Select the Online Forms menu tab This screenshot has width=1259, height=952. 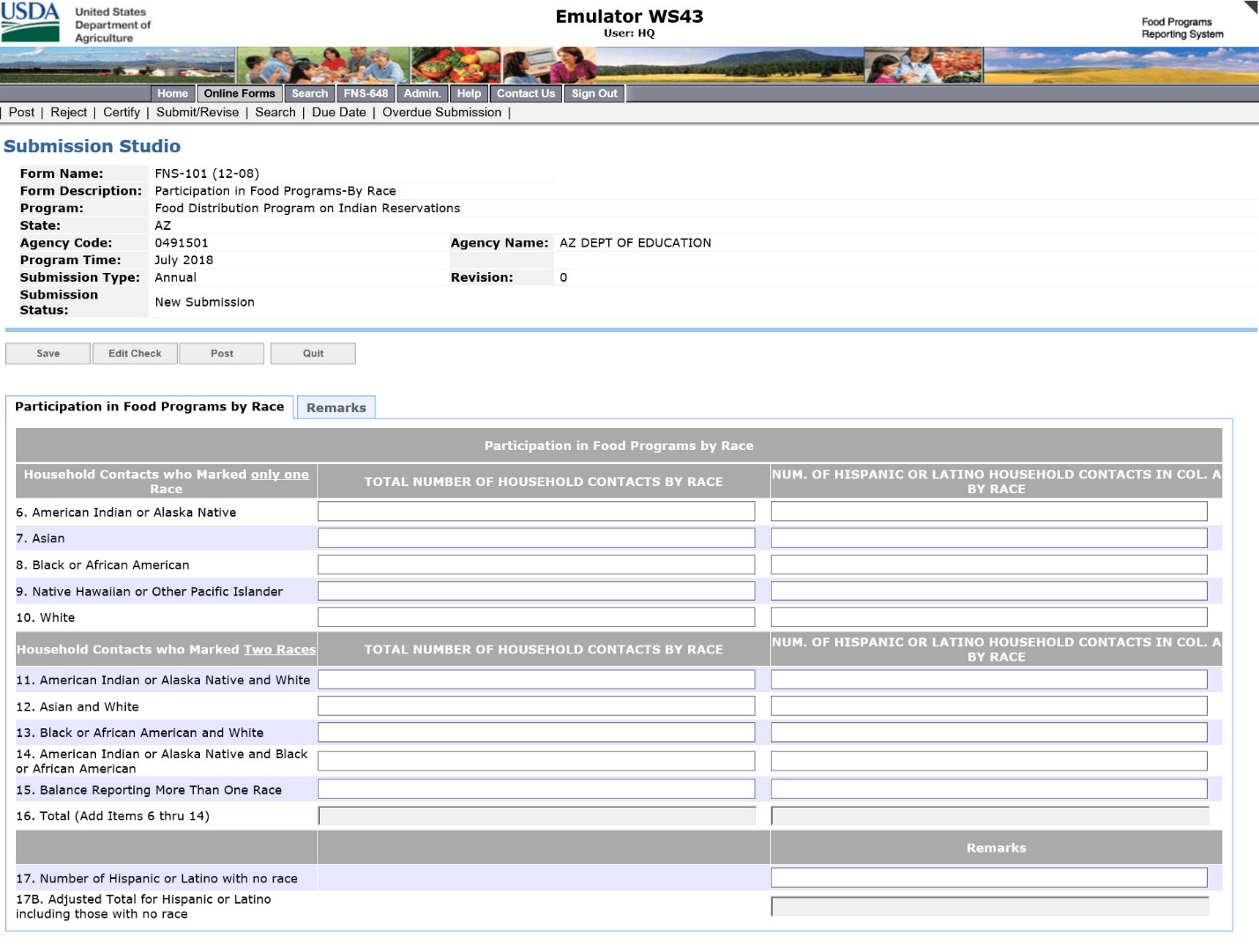pyautogui.click(x=240, y=93)
